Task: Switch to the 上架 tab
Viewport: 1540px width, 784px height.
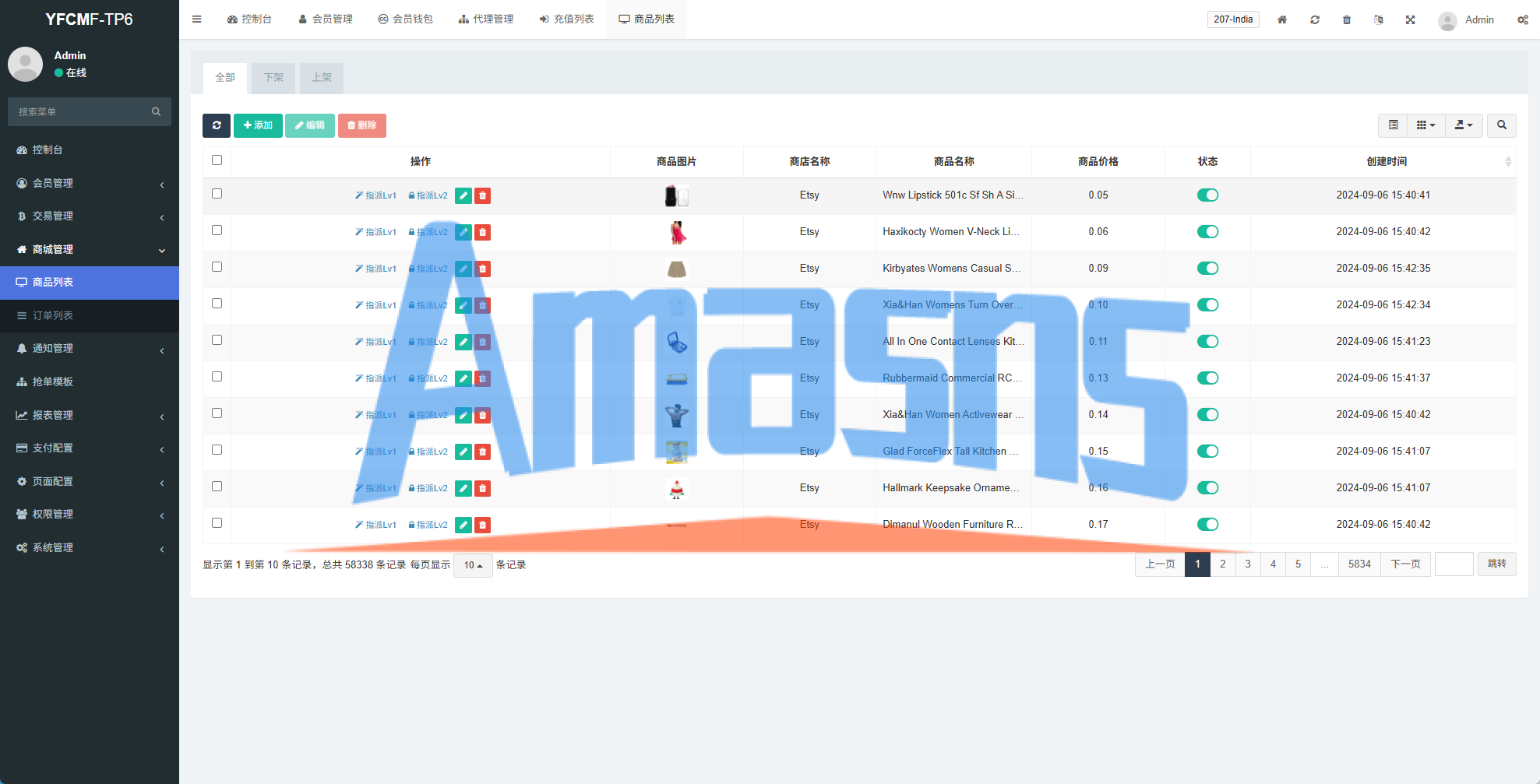Action: [322, 78]
